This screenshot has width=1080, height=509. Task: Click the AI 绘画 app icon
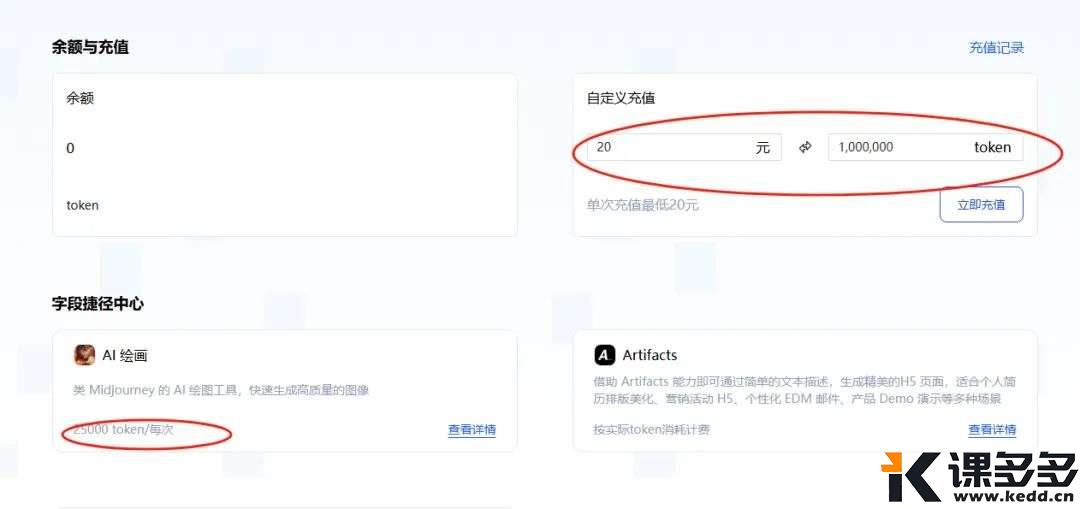pyautogui.click(x=84, y=355)
